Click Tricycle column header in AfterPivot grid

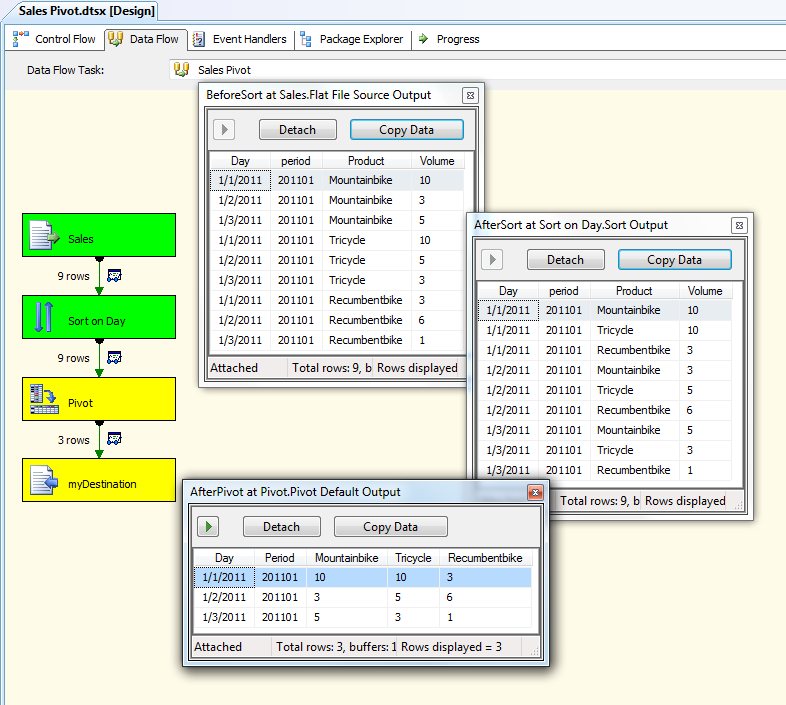(413, 558)
